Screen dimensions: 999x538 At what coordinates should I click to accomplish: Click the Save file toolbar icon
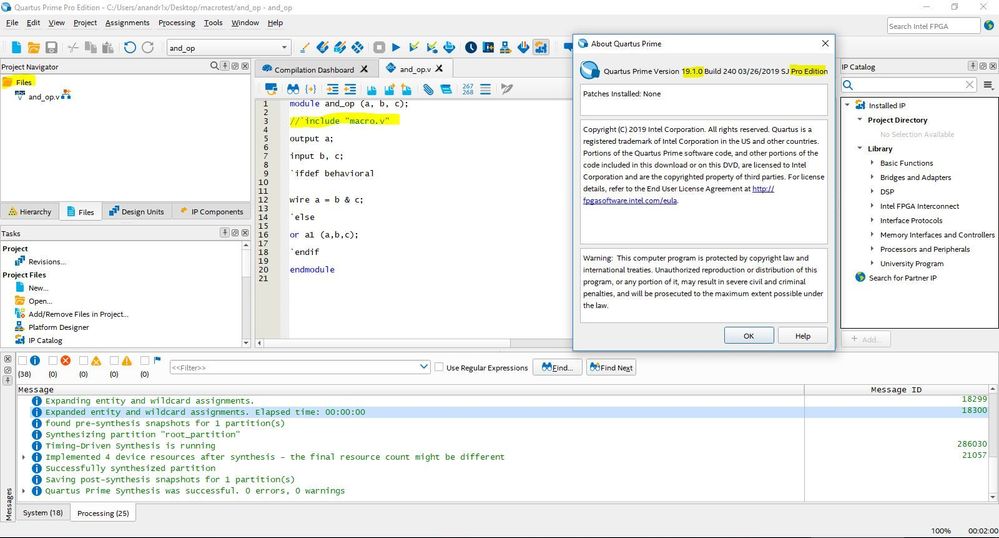[x=51, y=47]
